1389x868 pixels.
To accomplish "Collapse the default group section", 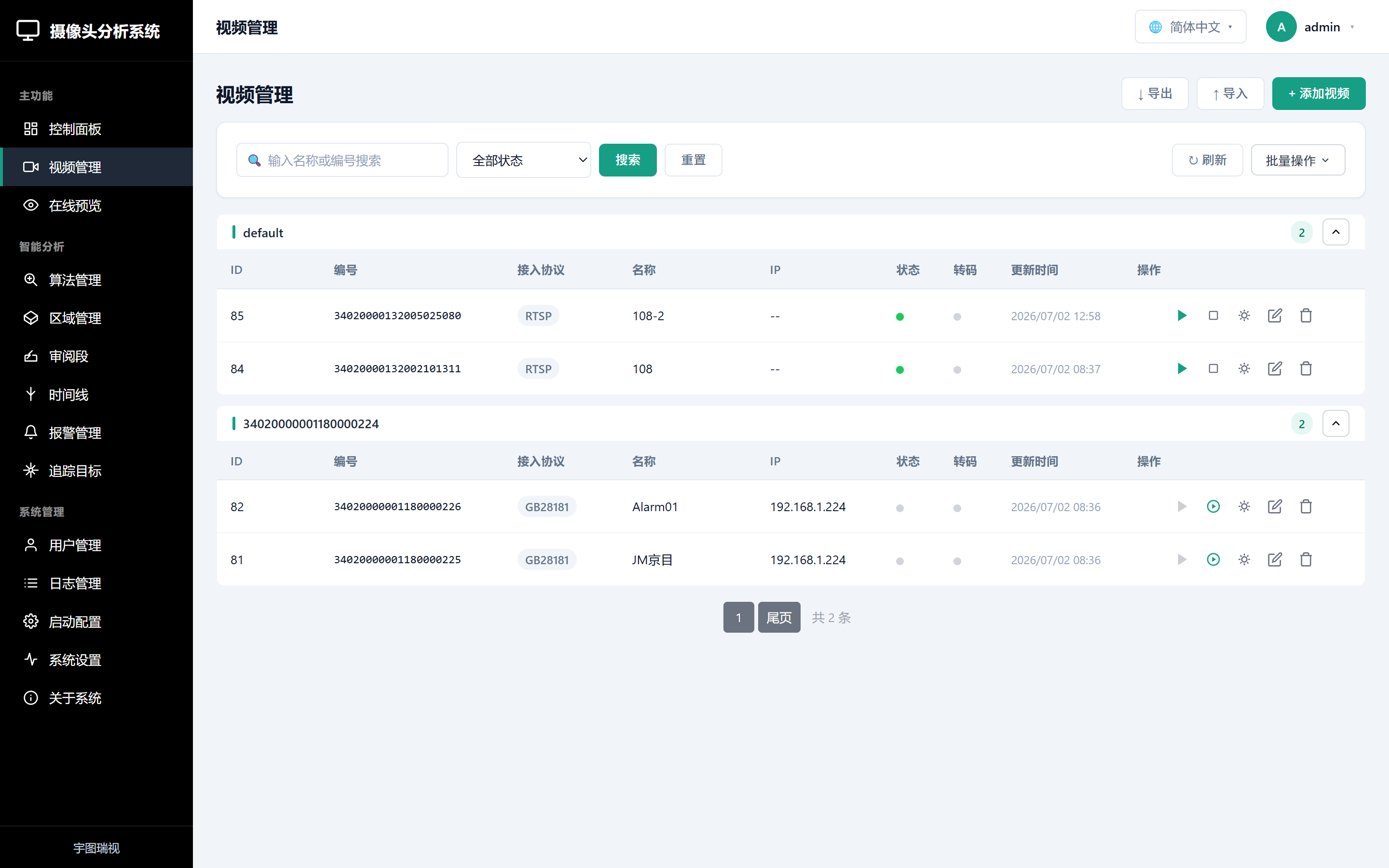I will (1335, 232).
